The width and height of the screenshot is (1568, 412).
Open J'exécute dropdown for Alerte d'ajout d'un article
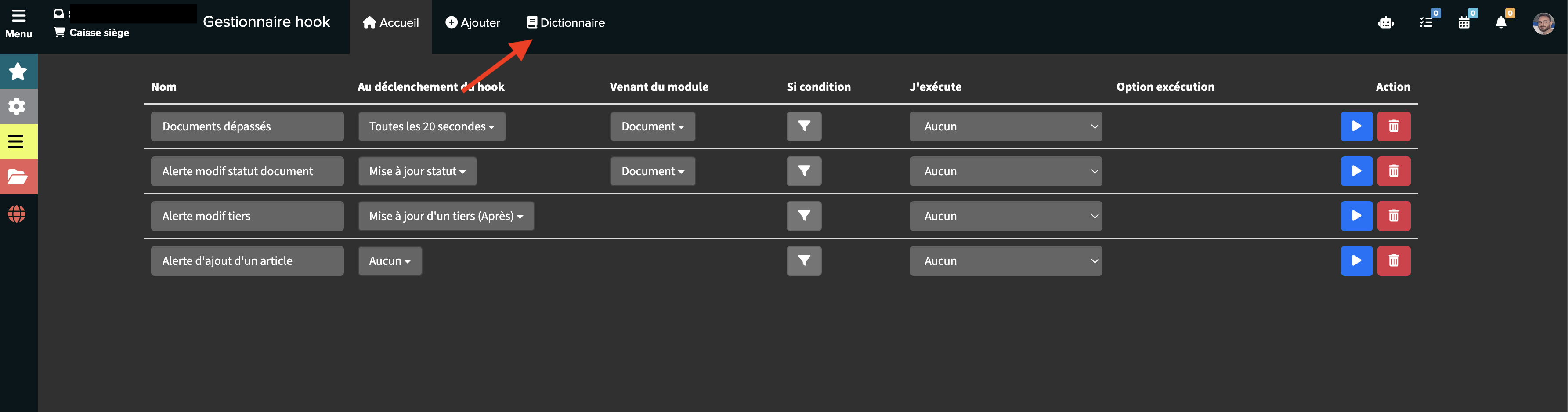[1005, 261]
